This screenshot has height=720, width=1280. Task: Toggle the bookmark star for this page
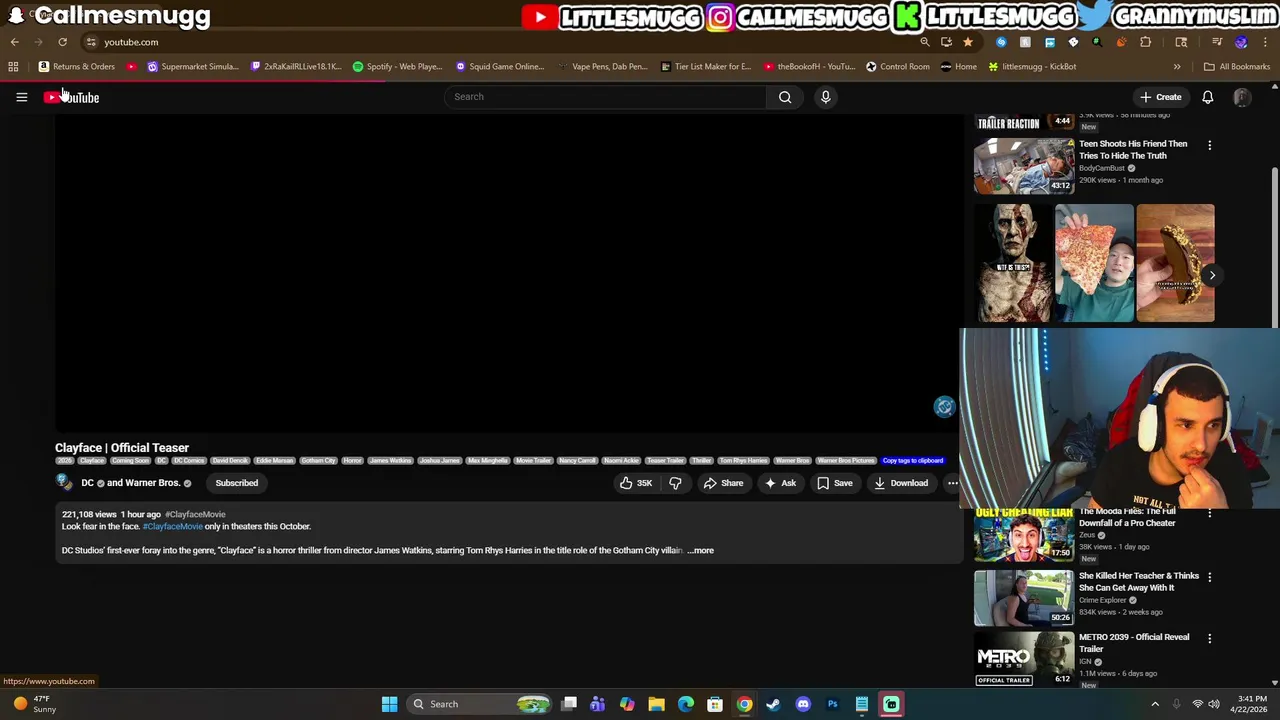coord(967,42)
